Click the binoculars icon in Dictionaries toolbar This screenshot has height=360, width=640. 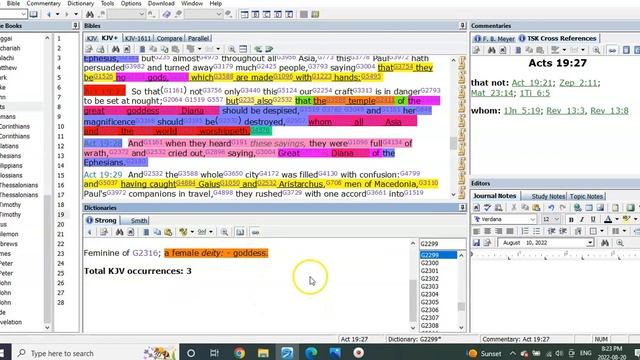[119, 232]
